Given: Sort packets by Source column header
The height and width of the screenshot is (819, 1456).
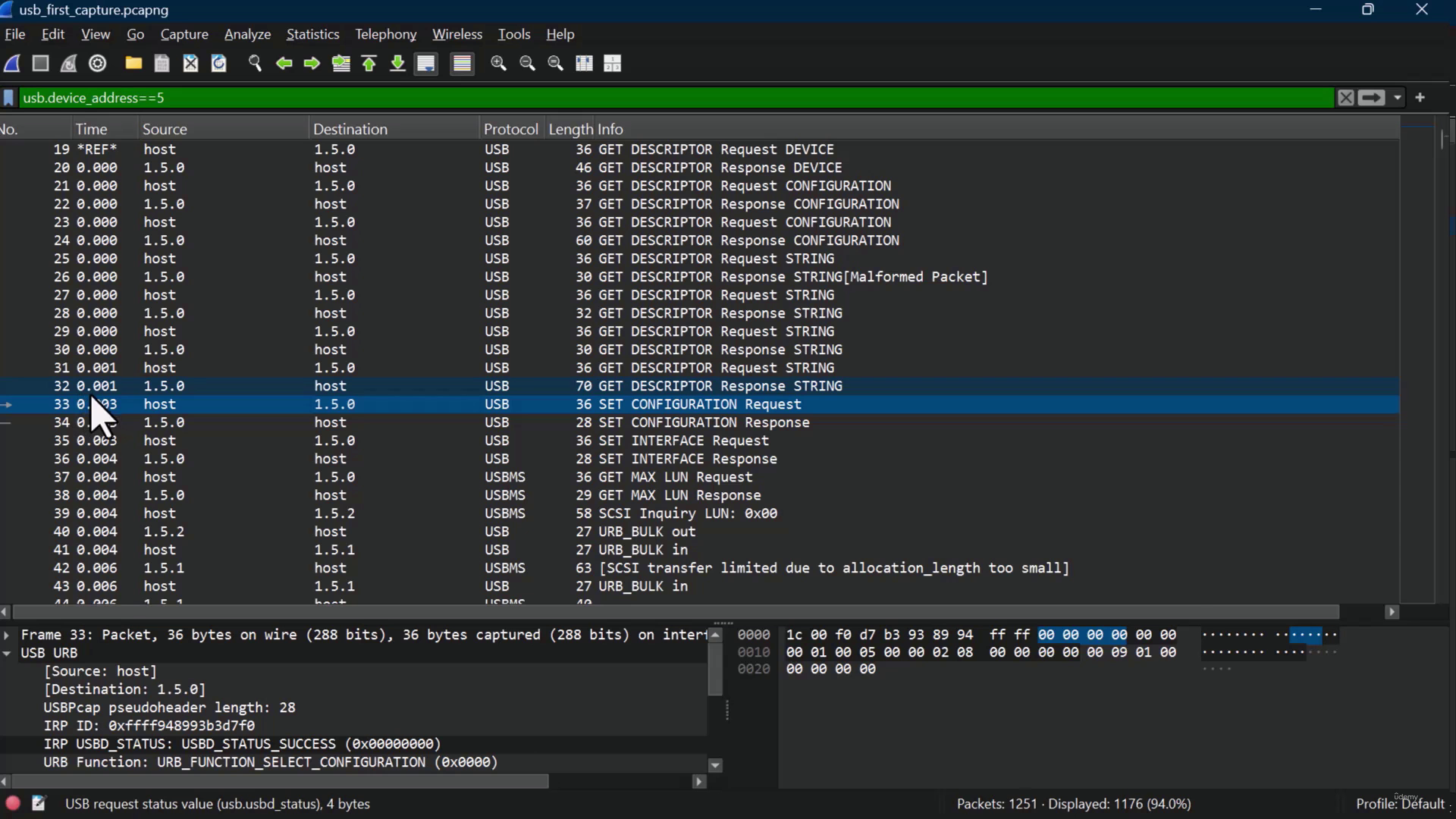Looking at the screenshot, I should pos(224,129).
